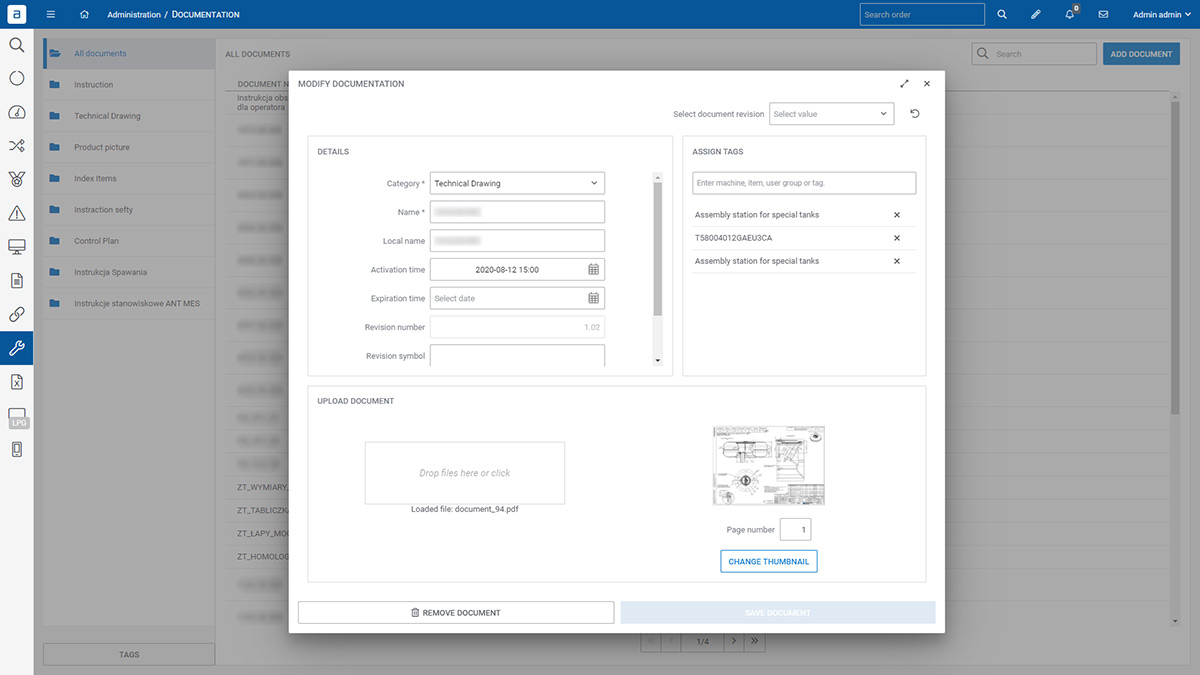Image resolution: width=1200 pixels, height=675 pixels.
Task: Select the wrench administration sidebar icon
Action: point(16,348)
